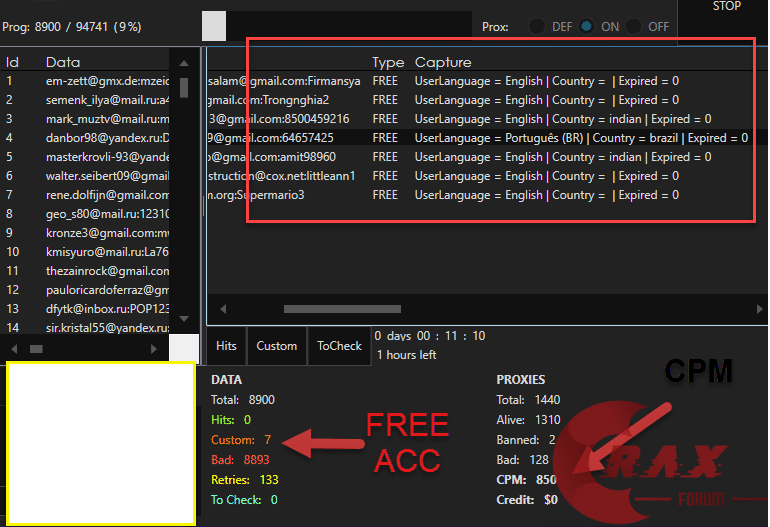Screen dimensions: 770x527
Task: Click the Custom: 7 statistic
Action: pyautogui.click(x=241, y=440)
